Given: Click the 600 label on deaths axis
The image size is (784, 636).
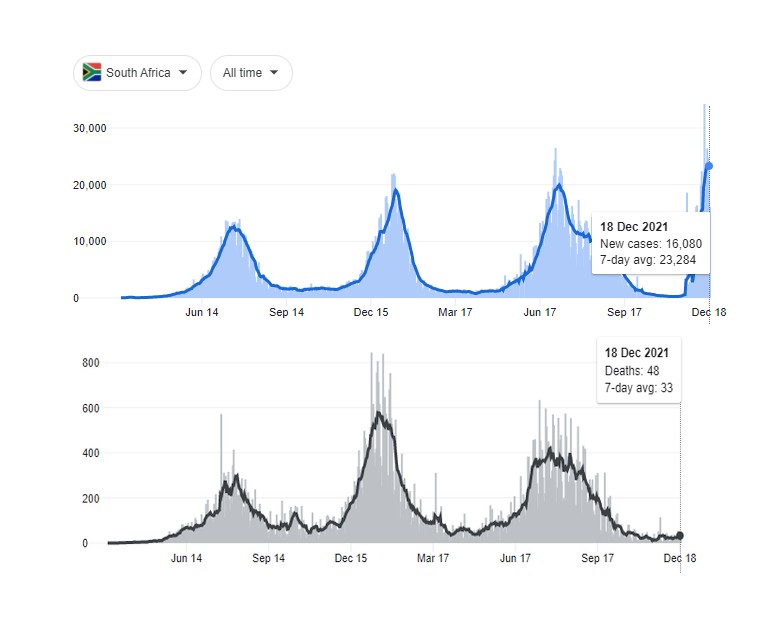Looking at the screenshot, I should 90,408.
